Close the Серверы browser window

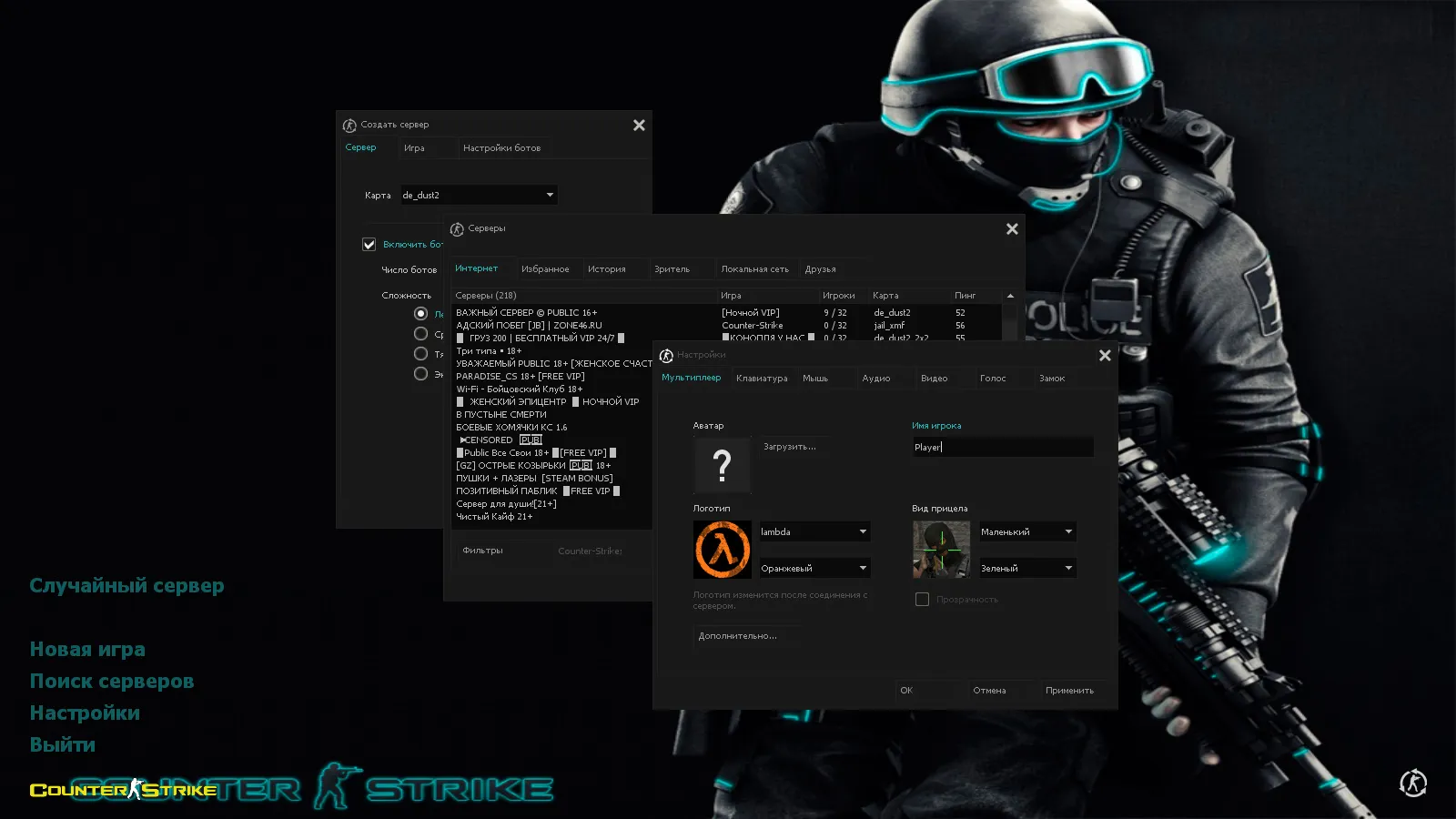pyautogui.click(x=1012, y=229)
